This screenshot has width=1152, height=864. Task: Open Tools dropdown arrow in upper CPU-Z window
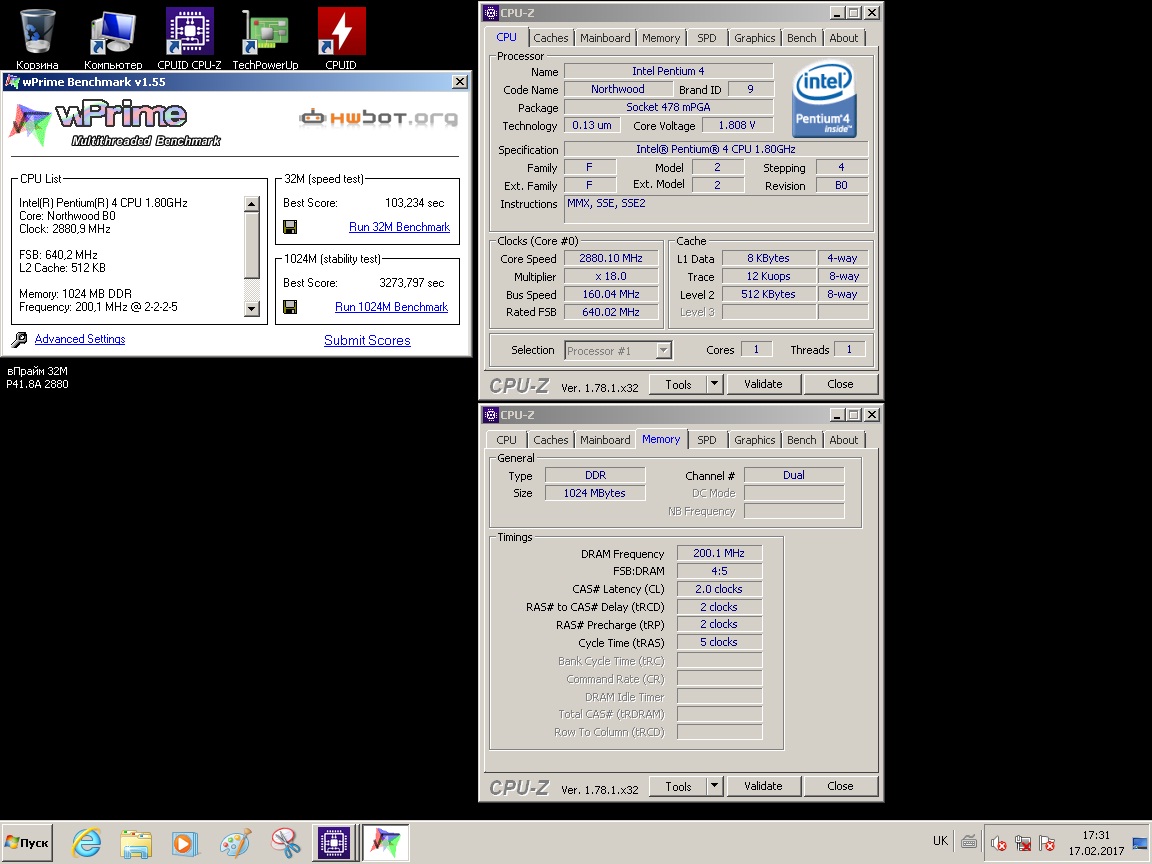point(714,384)
